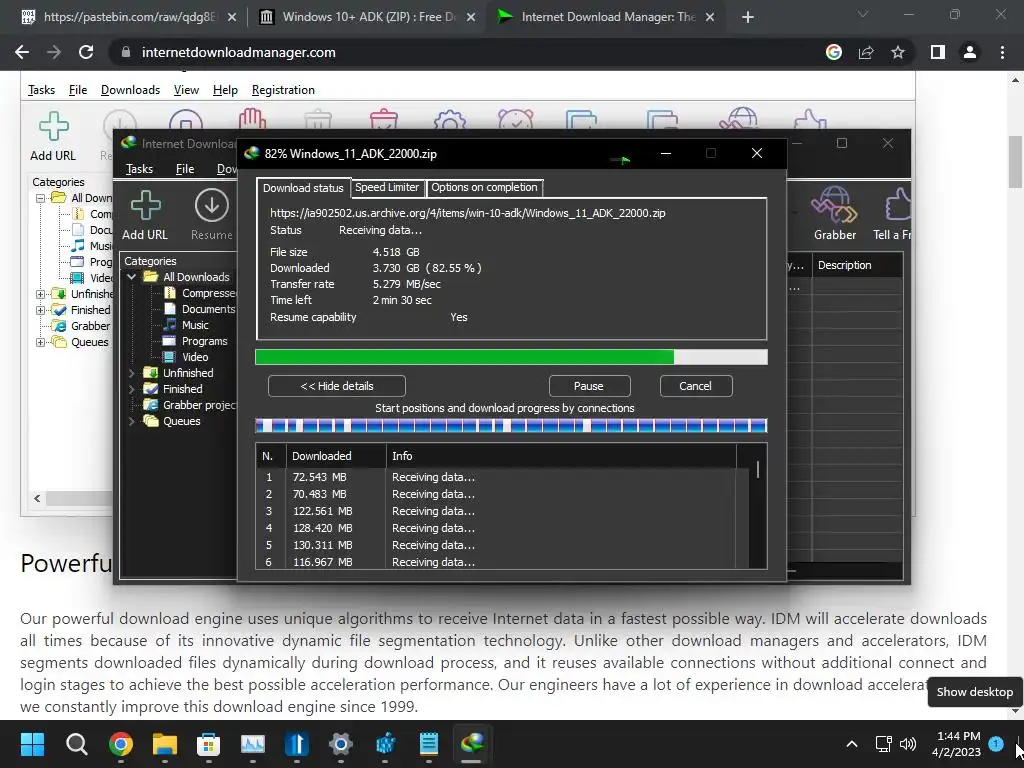This screenshot has width=1024, height=768.
Task: Open the clock showing 1:44 PM
Action: pos(957,744)
